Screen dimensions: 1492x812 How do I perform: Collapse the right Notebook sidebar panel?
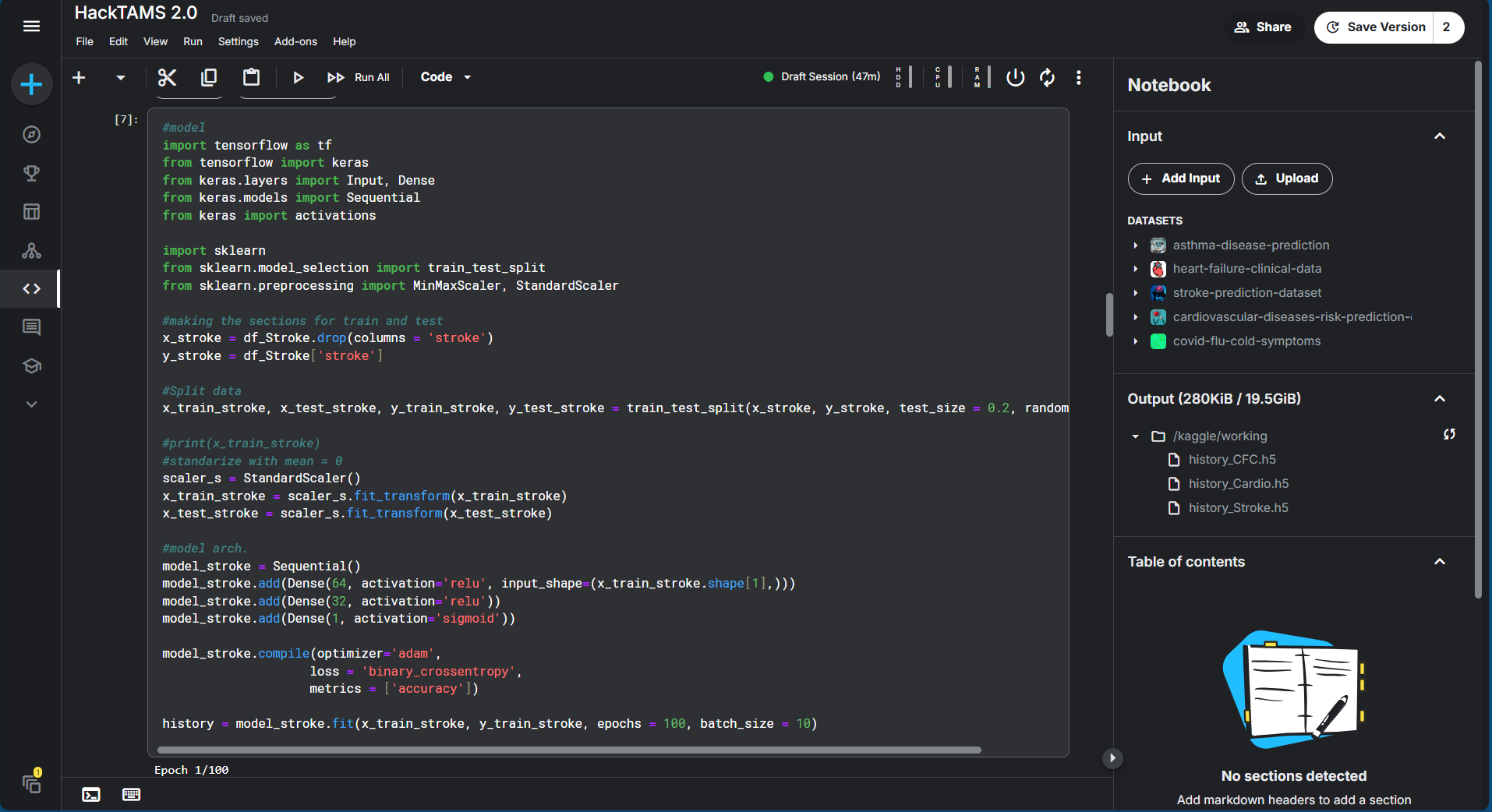point(1112,757)
